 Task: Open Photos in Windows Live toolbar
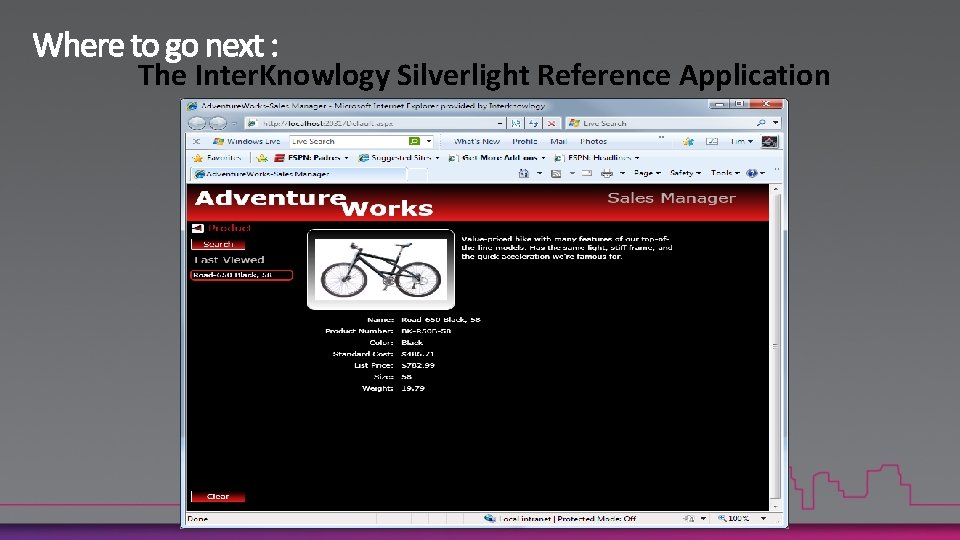(x=593, y=141)
